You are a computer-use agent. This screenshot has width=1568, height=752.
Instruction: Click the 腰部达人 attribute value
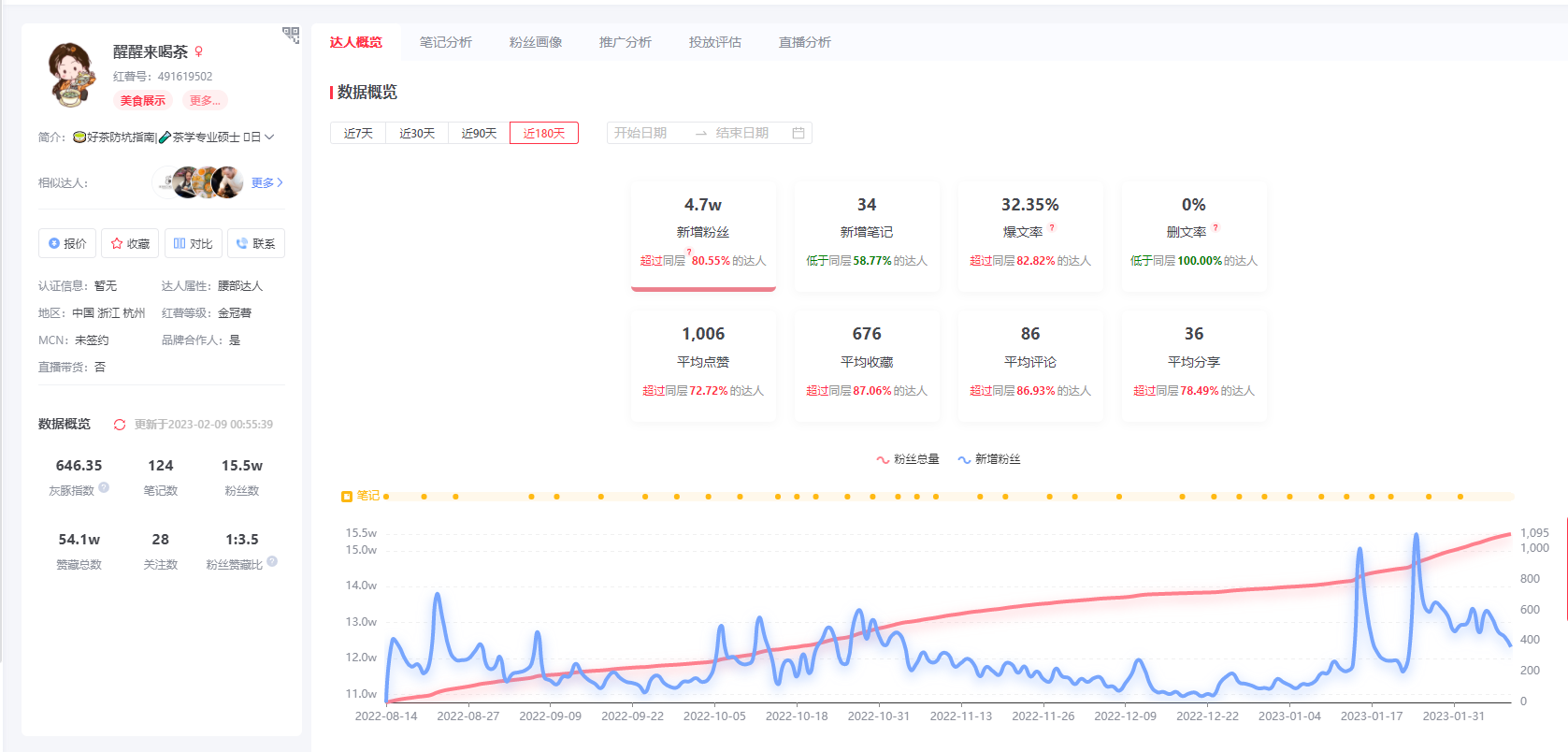tap(240, 286)
